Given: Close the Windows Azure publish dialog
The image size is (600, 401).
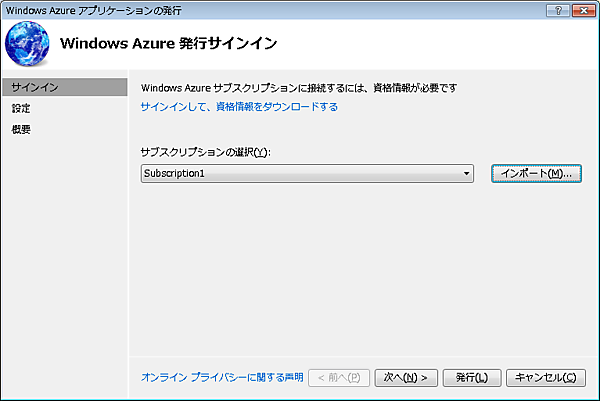Looking at the screenshot, I should pos(584,10).
